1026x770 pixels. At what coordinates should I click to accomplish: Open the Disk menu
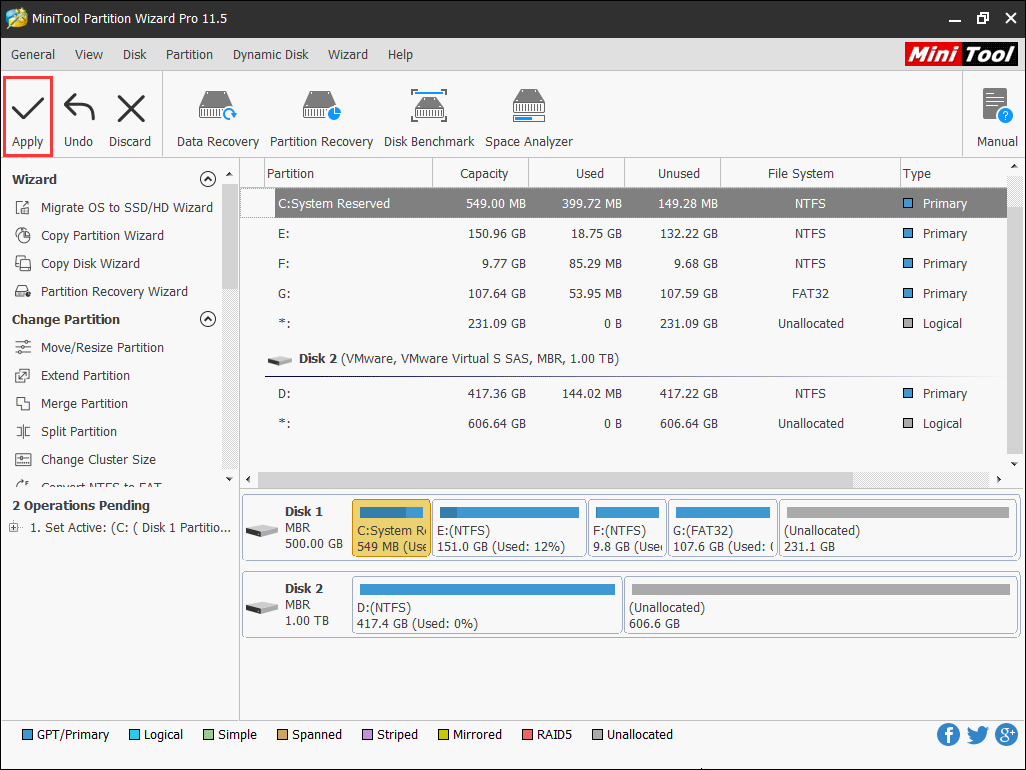(135, 55)
